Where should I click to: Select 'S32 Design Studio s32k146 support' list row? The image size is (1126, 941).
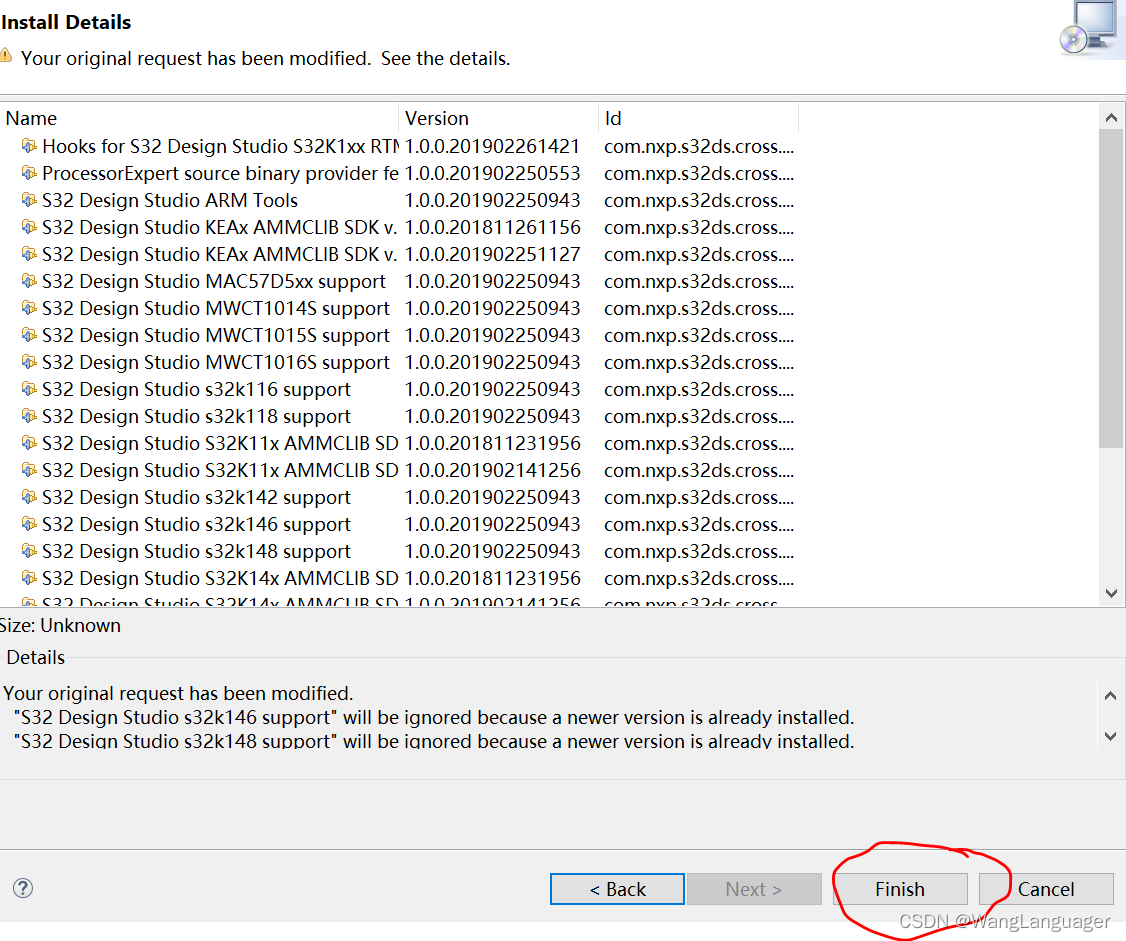coord(196,524)
